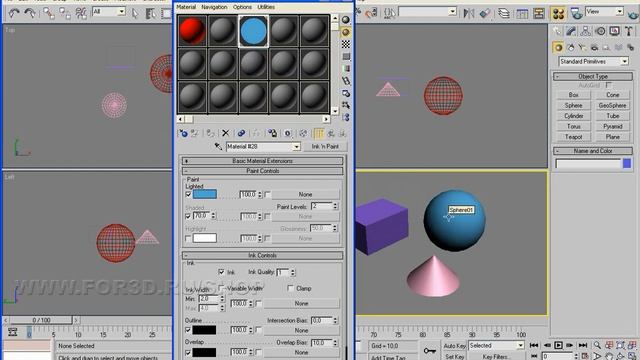
Task: Click the Undo arrow in the main toolbar
Action: tap(13, 13)
